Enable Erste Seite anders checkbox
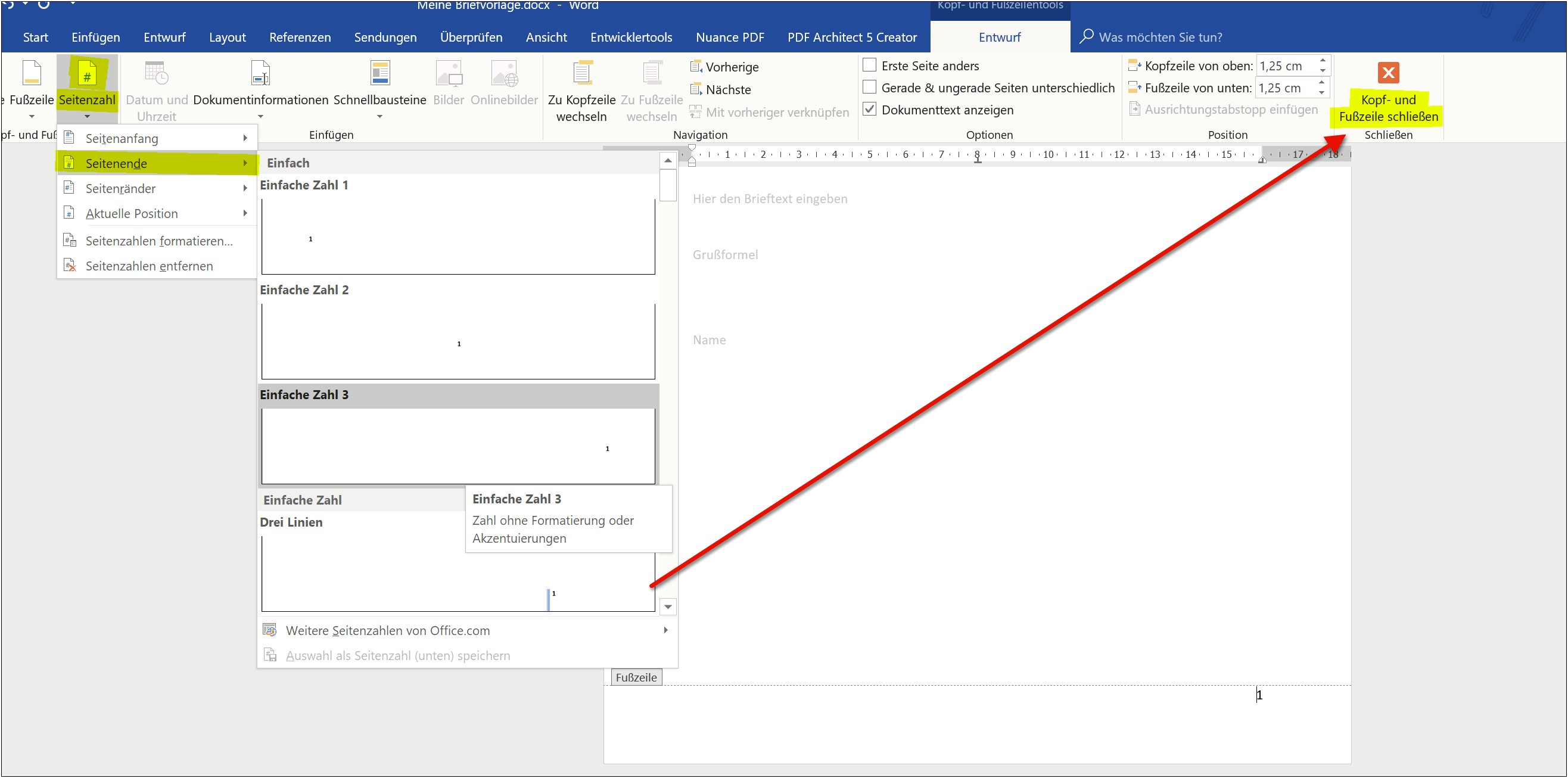The width and height of the screenshot is (1568, 778). [x=870, y=65]
